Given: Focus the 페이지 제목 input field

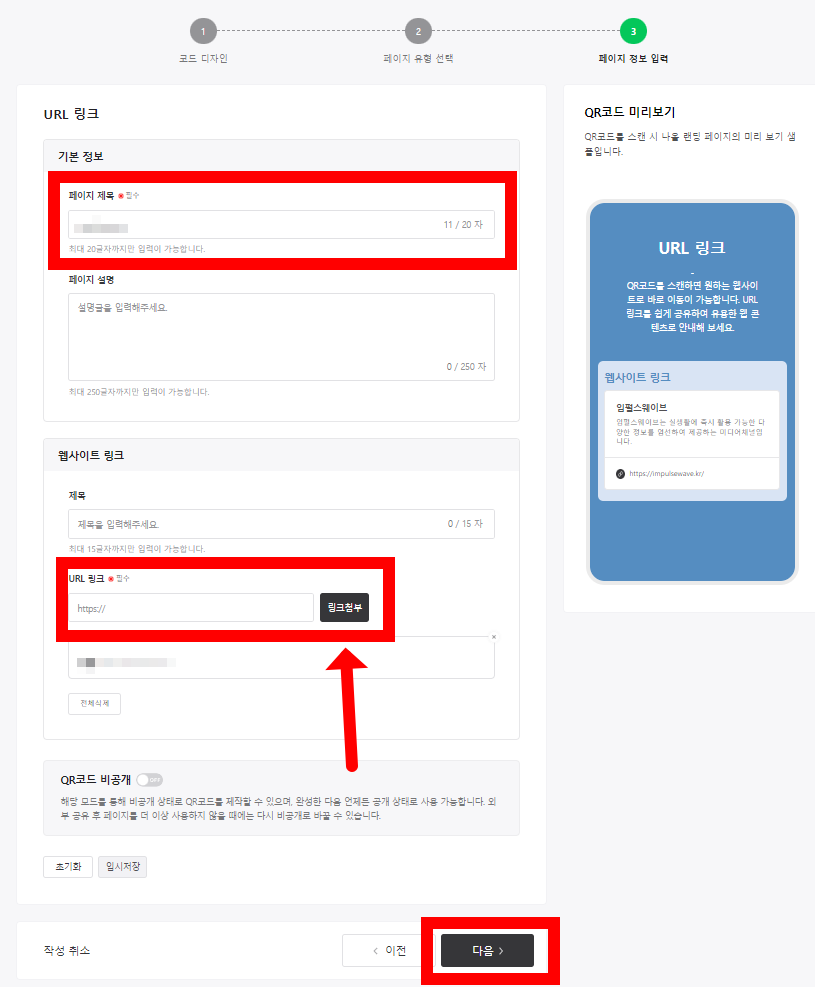Looking at the screenshot, I should [x=281, y=225].
